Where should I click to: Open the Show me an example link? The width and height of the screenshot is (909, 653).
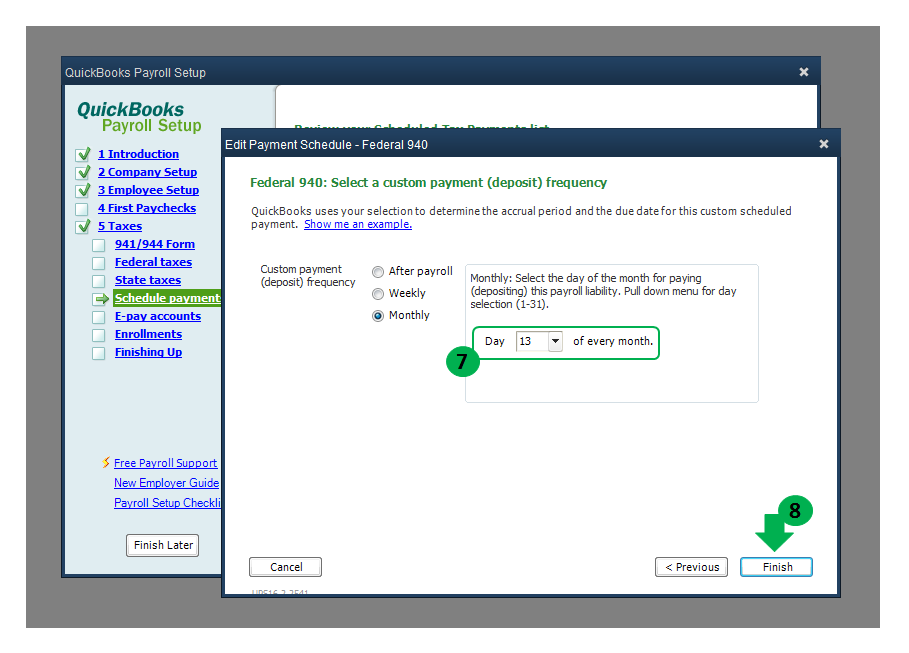[x=358, y=224]
